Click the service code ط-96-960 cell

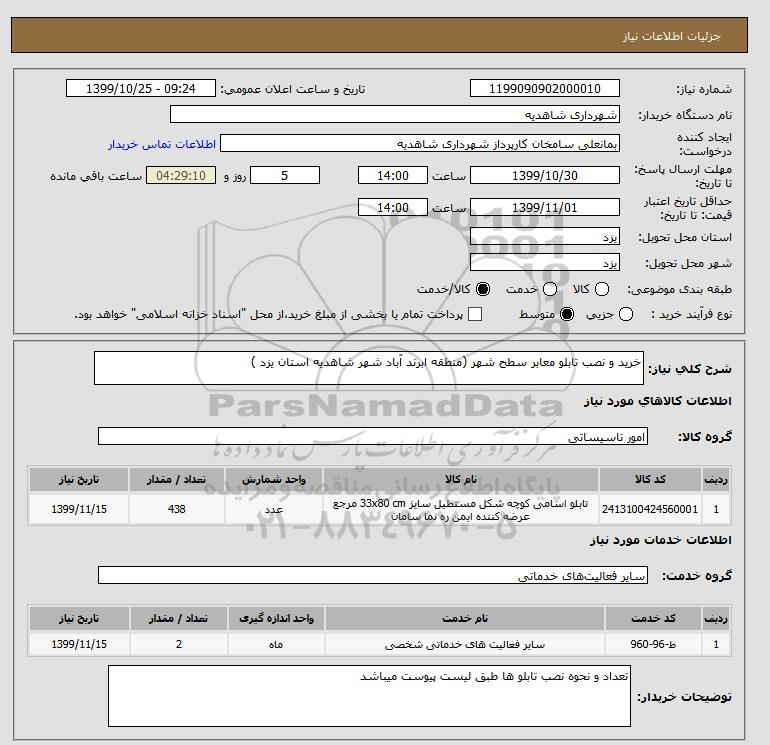pos(653,644)
